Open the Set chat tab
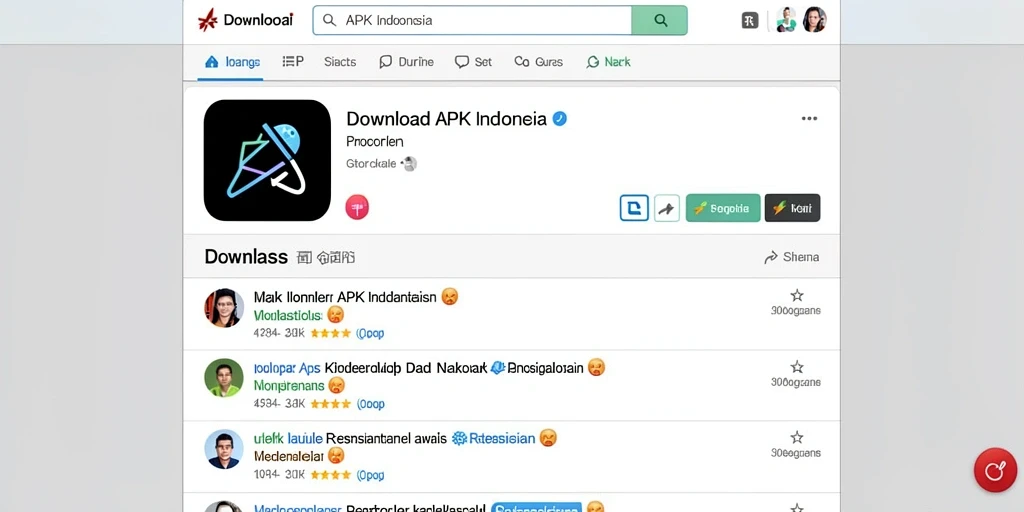Screen dimensions: 1024x512 pos(473,62)
